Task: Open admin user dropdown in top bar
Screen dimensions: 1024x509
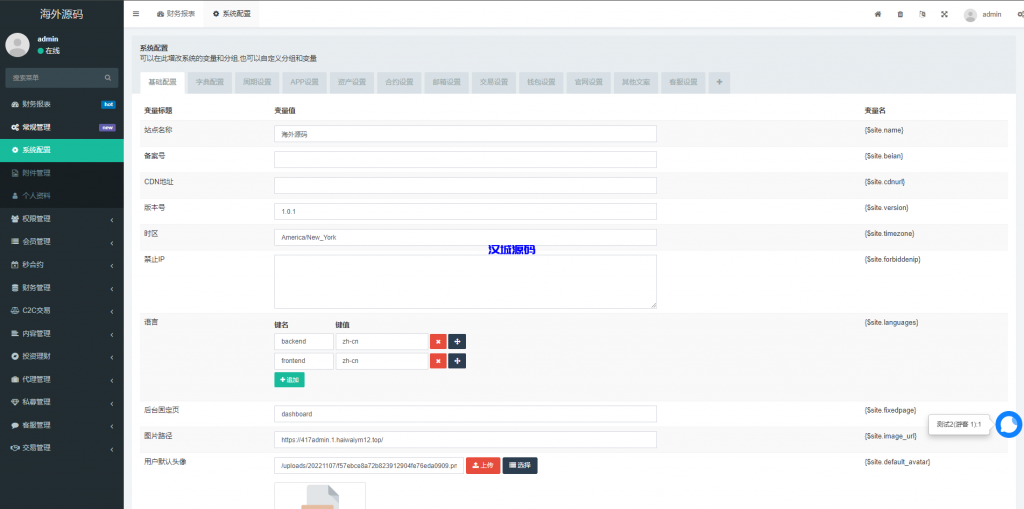Action: tap(982, 14)
